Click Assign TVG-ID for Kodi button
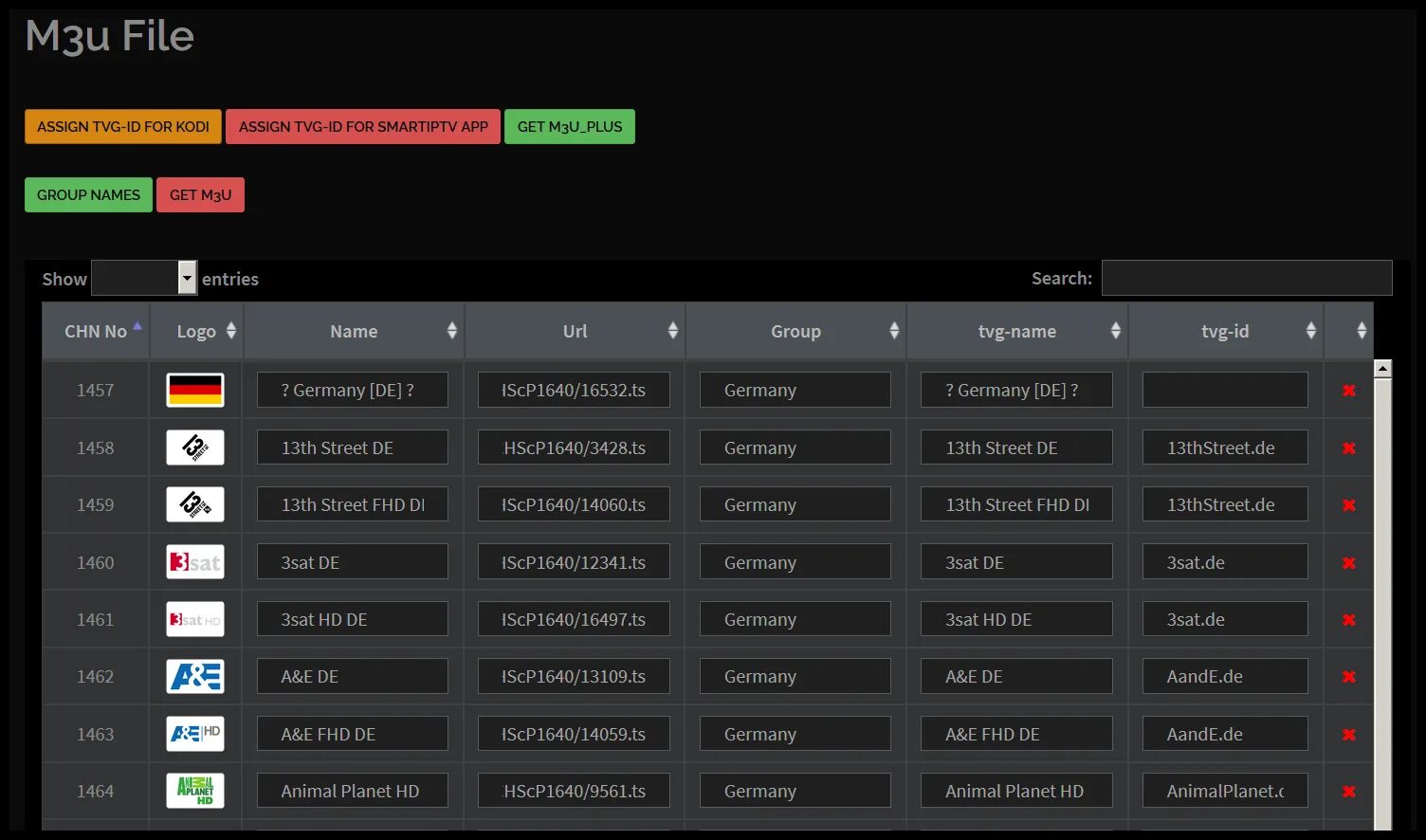 pos(123,126)
